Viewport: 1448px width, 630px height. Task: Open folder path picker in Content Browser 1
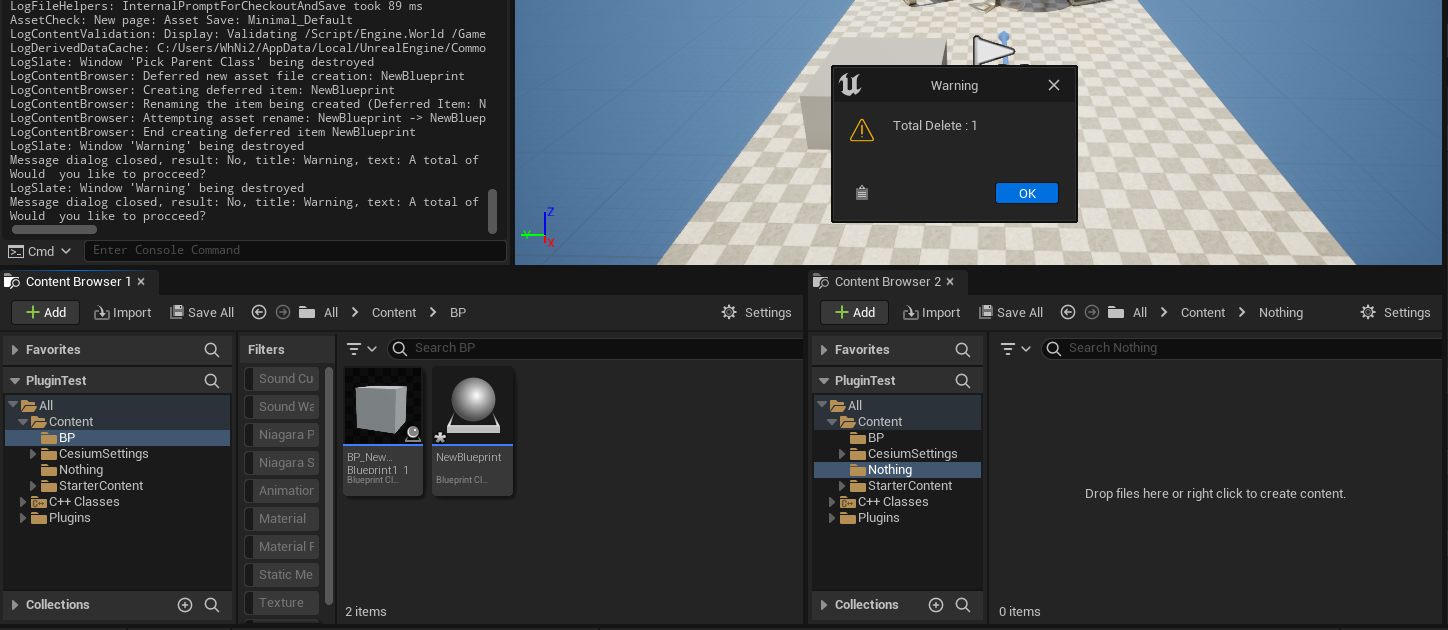click(307, 313)
